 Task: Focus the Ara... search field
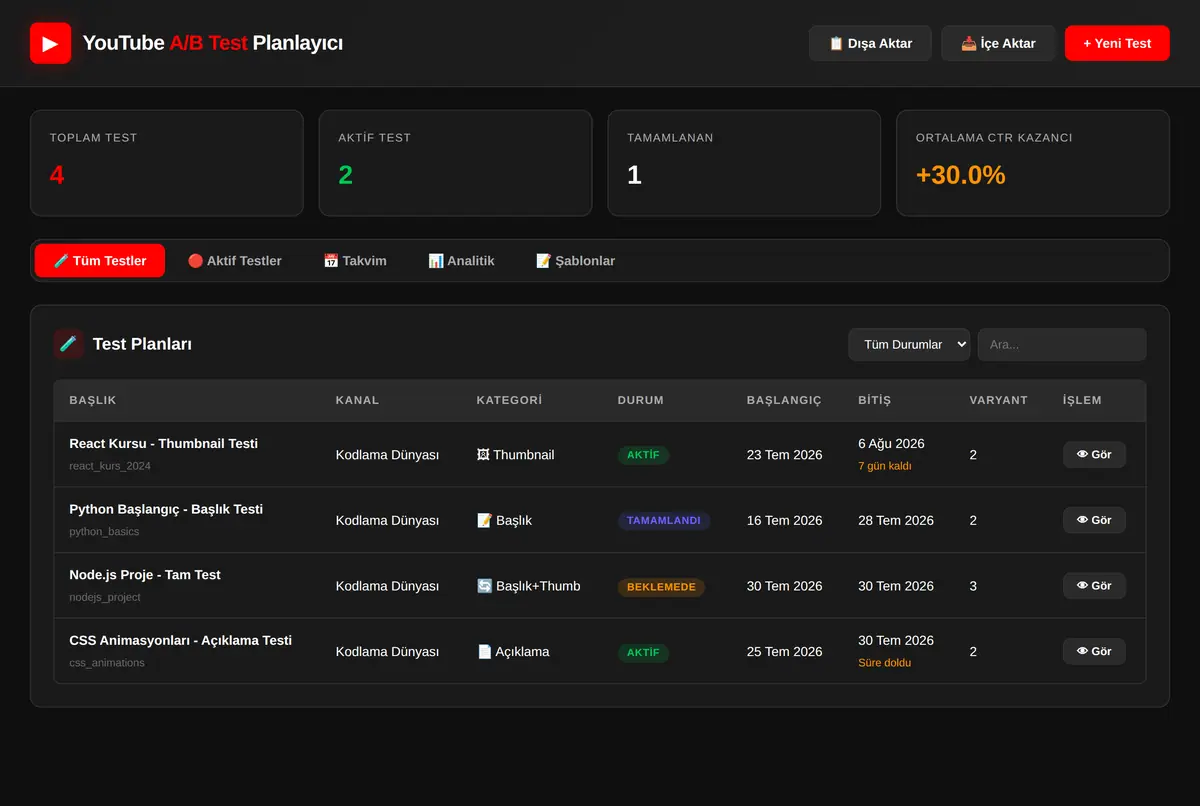[x=1062, y=344]
